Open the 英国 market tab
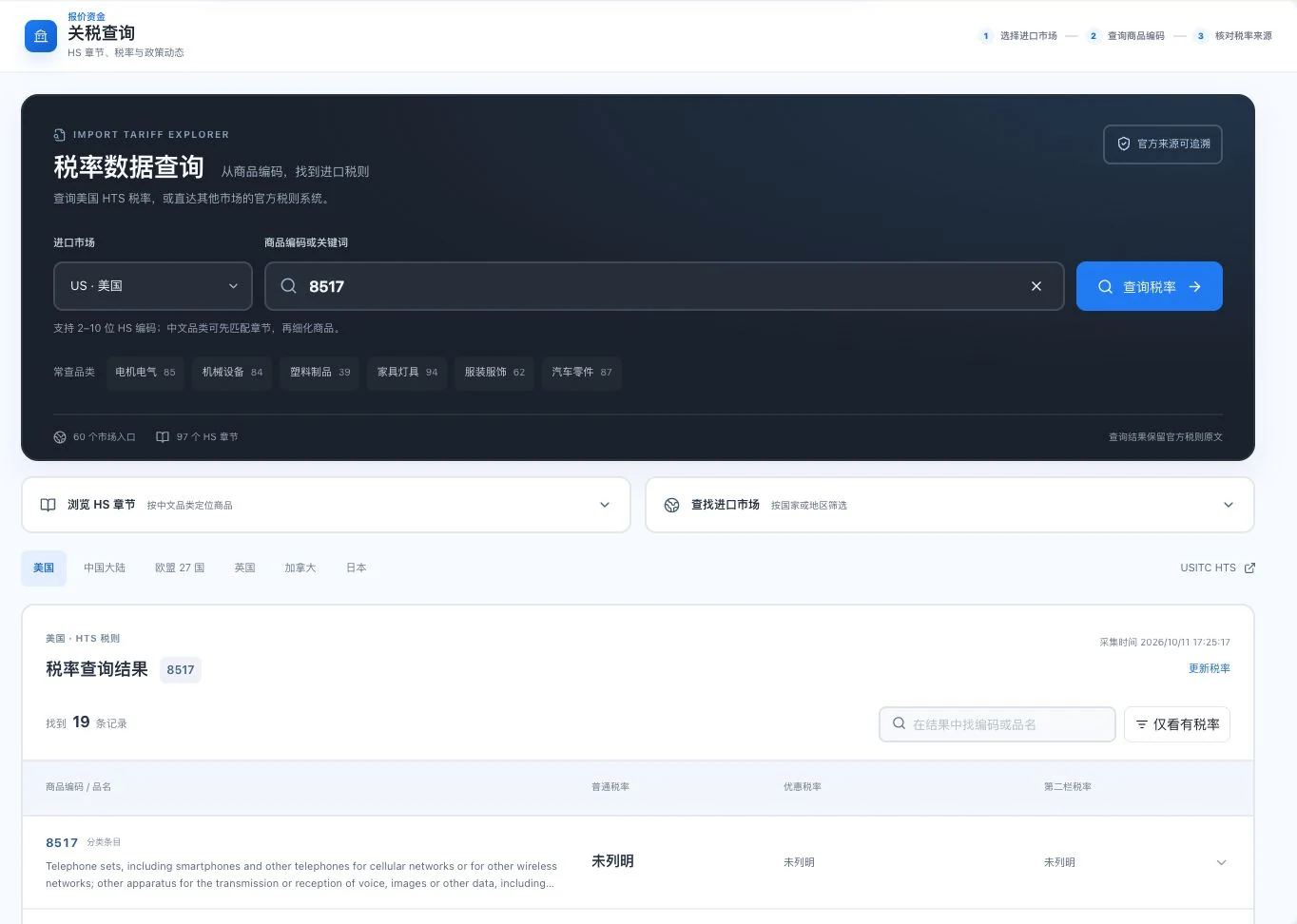The height and width of the screenshot is (924, 1297). point(245,568)
